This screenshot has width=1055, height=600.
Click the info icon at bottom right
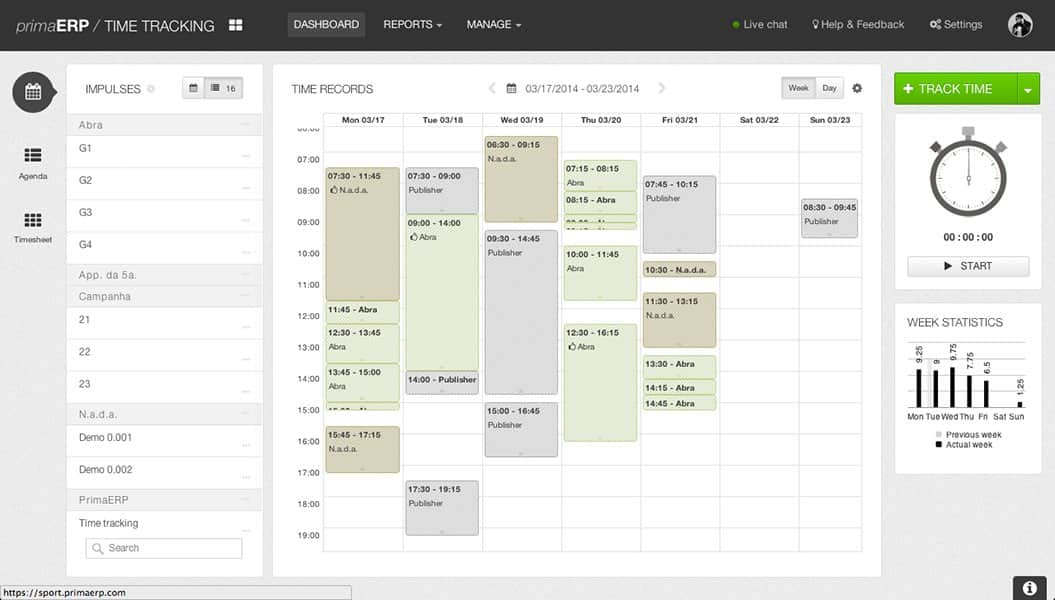[1029, 588]
